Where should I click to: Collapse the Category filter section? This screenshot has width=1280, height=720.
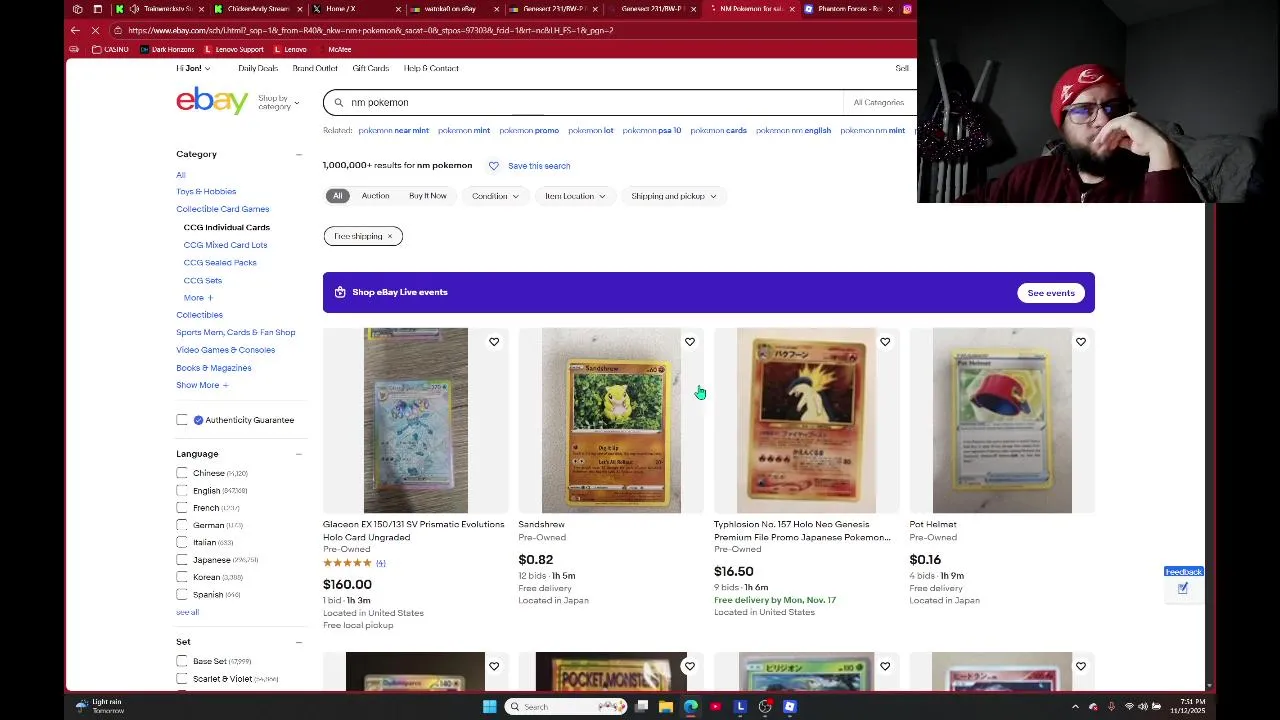[298, 154]
